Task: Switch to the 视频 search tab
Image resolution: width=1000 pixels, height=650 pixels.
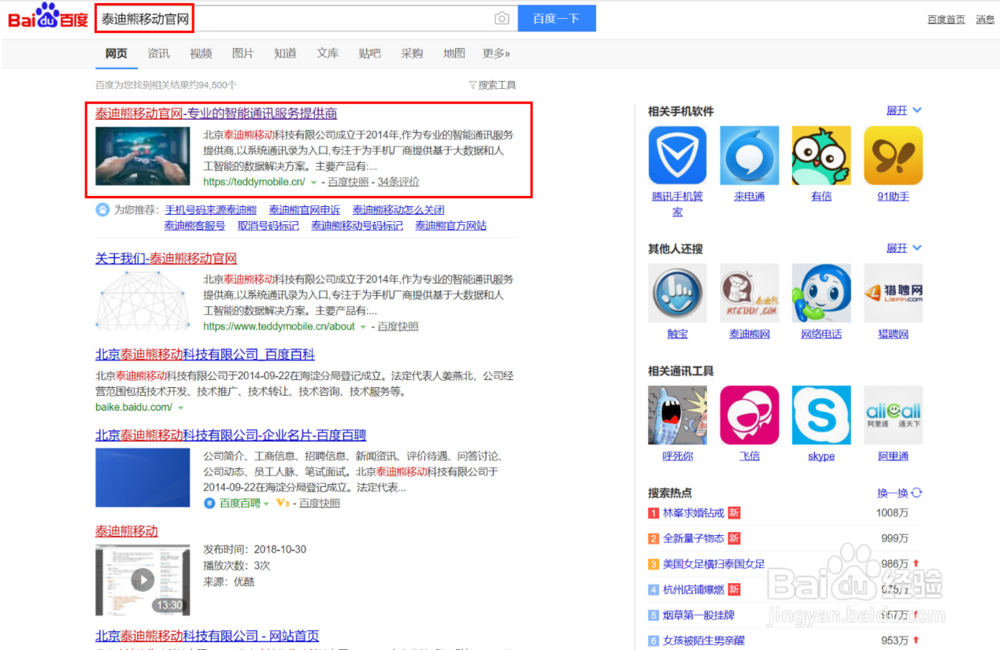Action: [200, 52]
